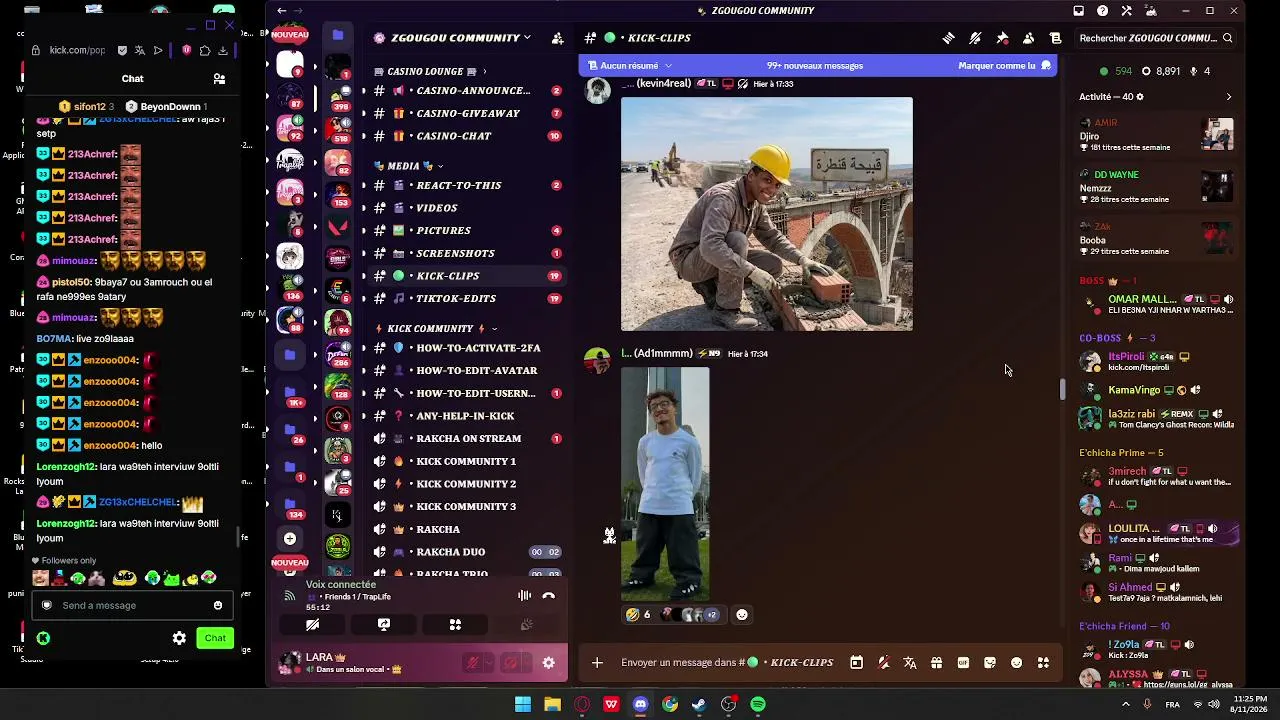Collapse the KICK COMMUNITY category

[436, 328]
